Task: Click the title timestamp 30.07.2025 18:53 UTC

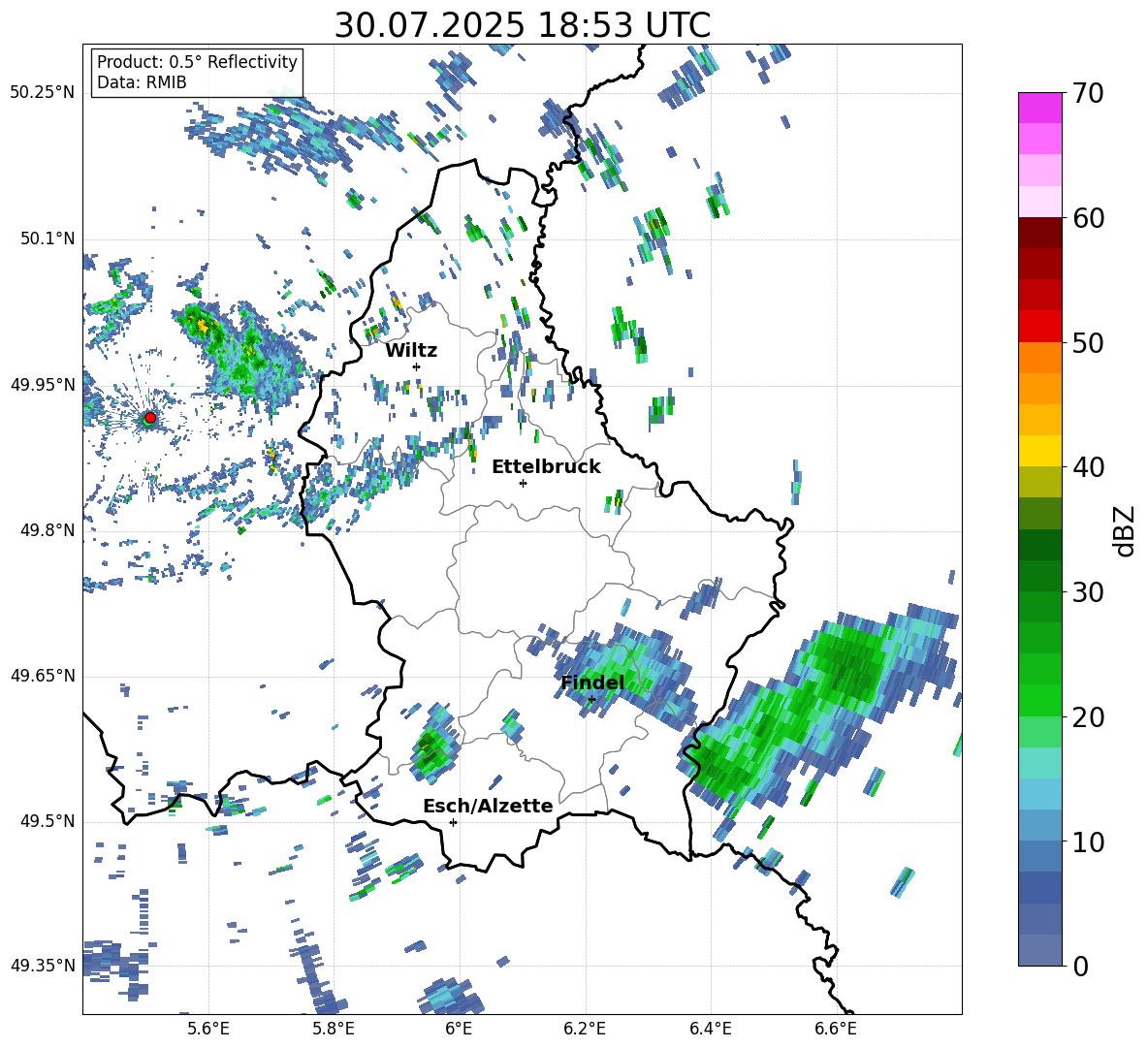Action: (523, 25)
